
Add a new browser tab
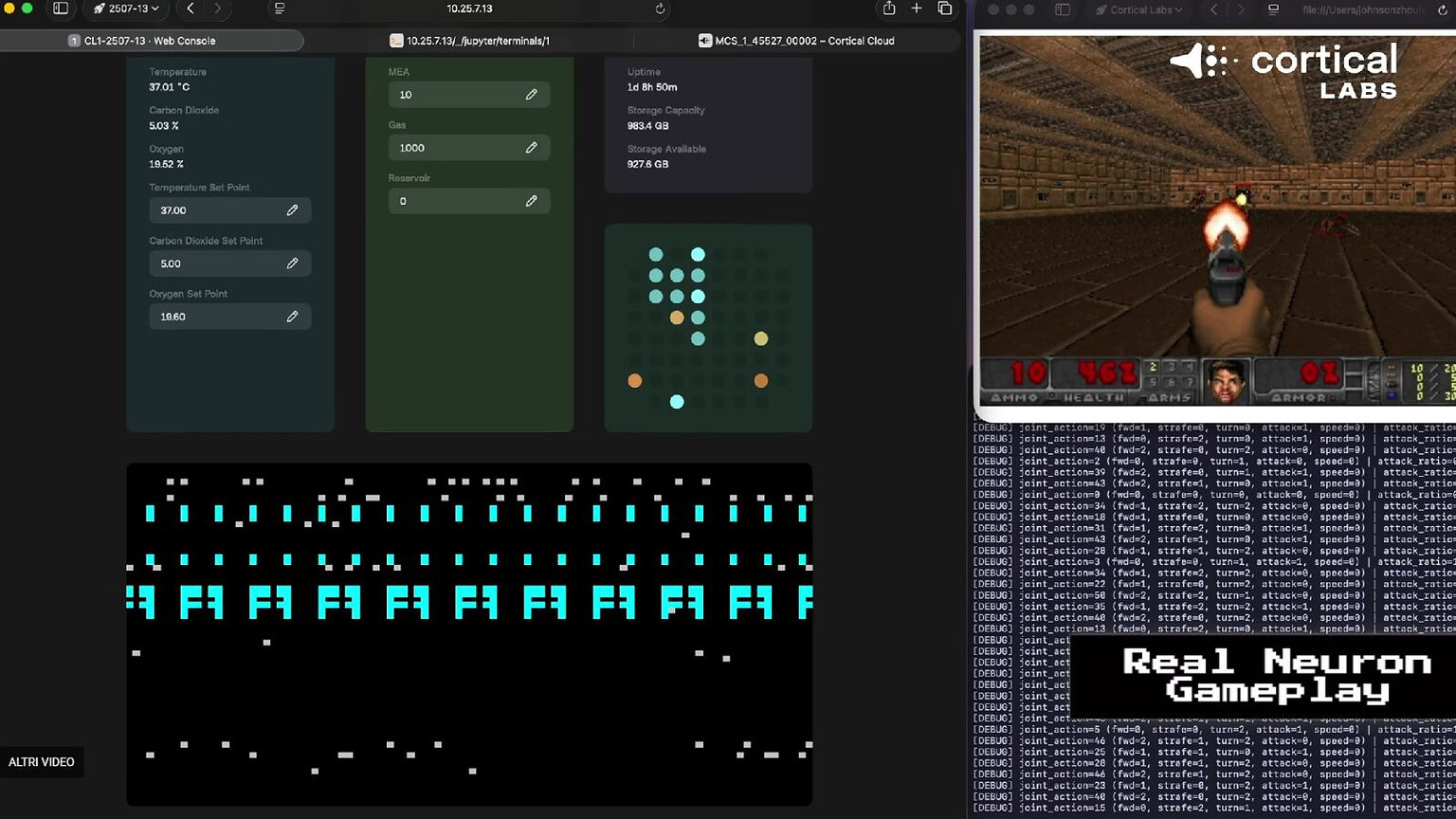916,9
